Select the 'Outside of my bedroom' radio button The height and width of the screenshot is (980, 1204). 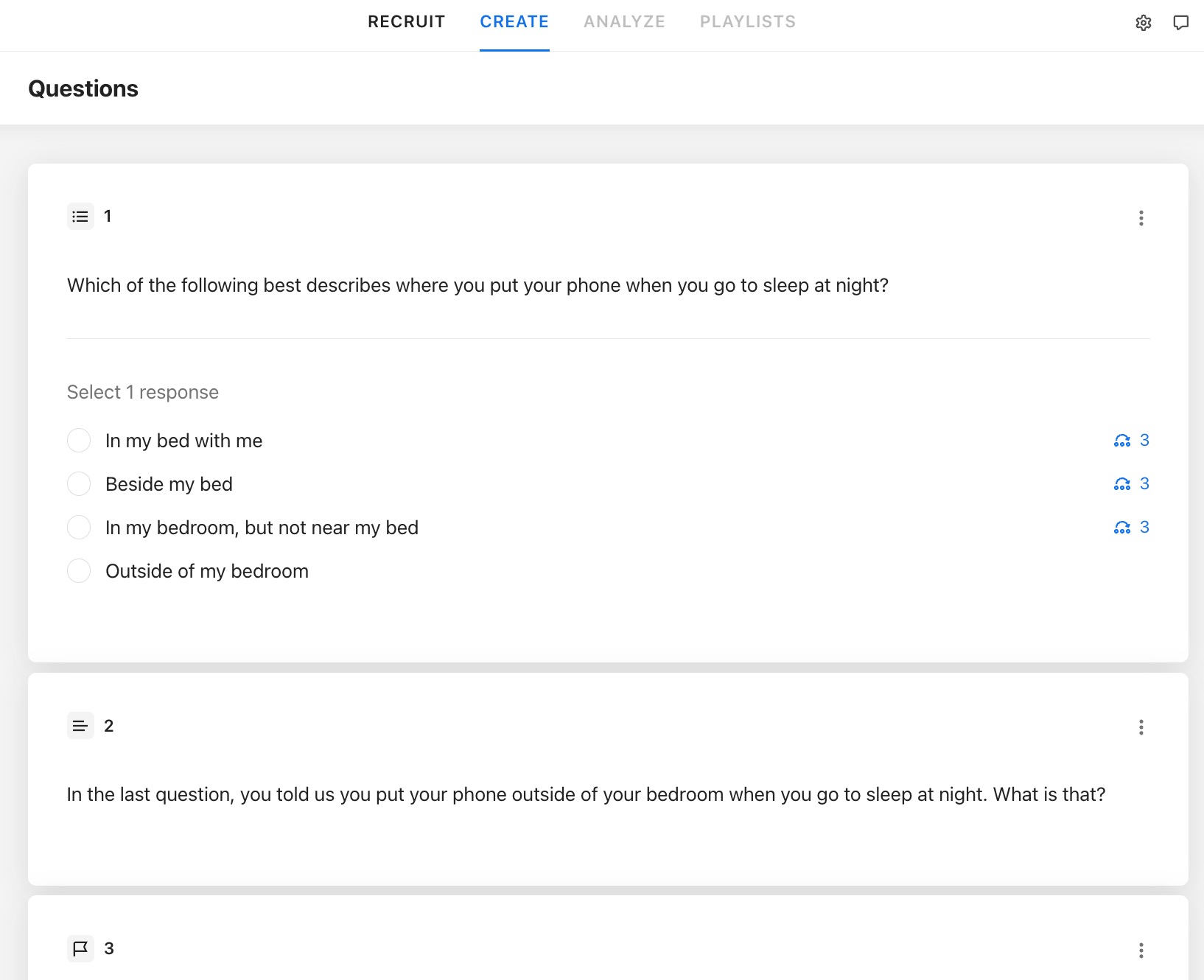(x=79, y=571)
